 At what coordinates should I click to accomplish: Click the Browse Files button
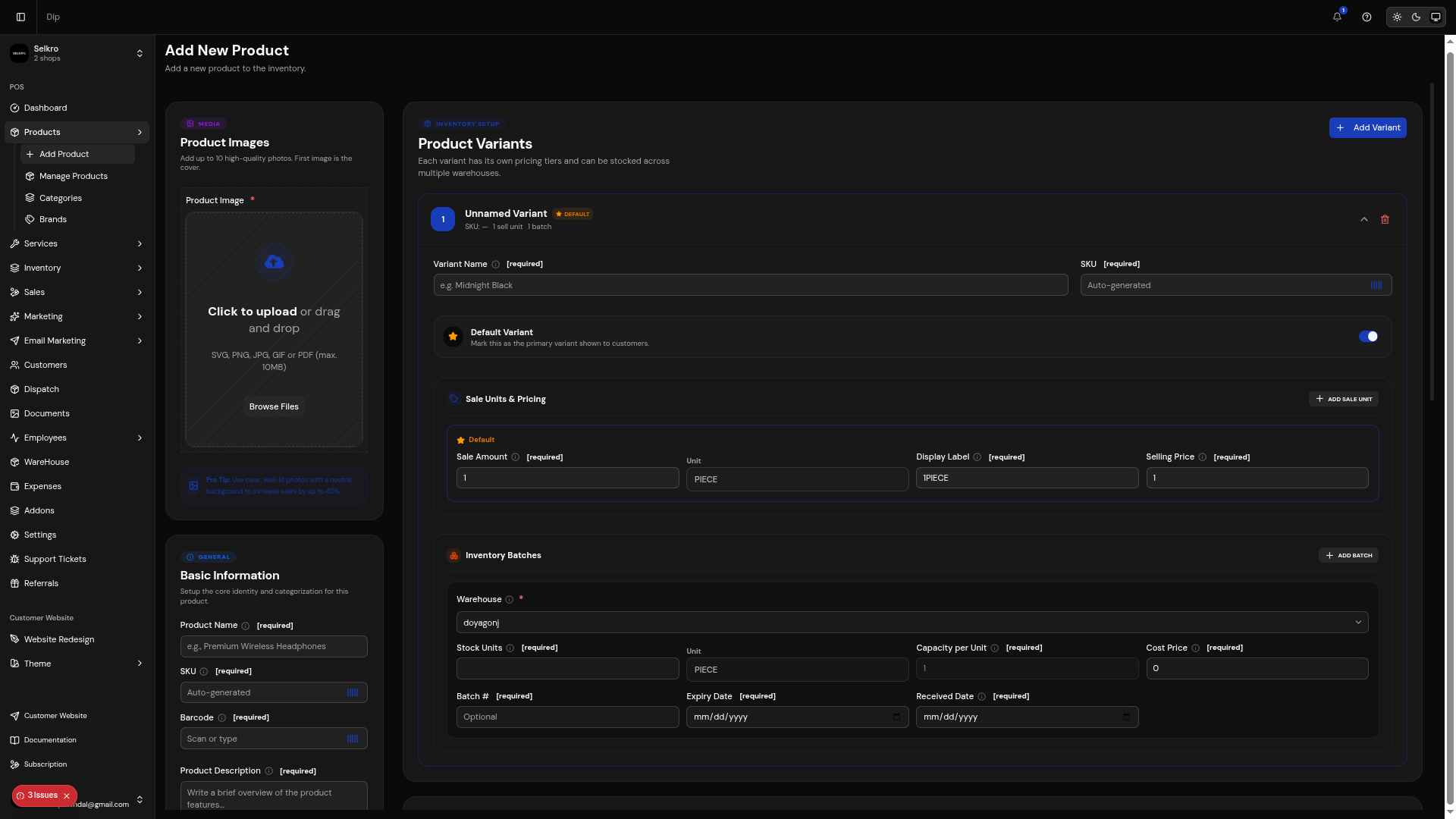click(x=274, y=406)
